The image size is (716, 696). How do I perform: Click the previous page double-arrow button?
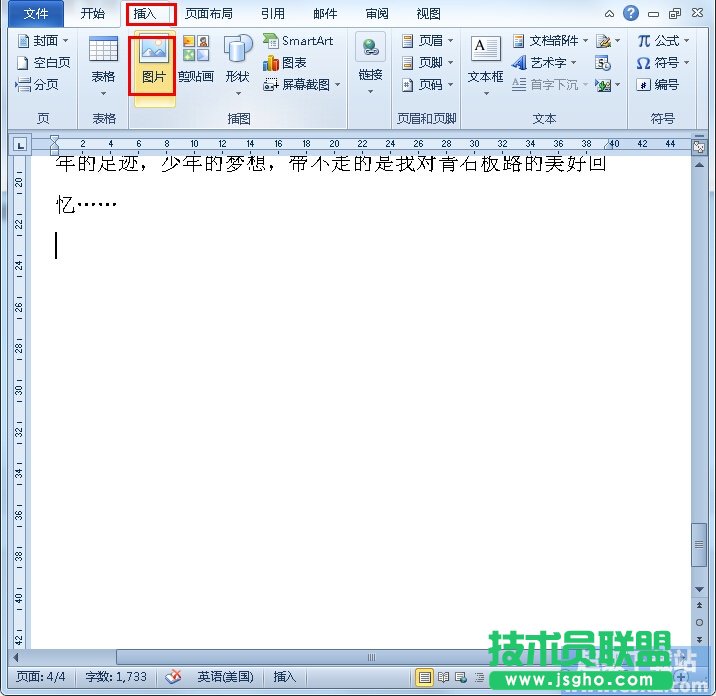click(699, 605)
